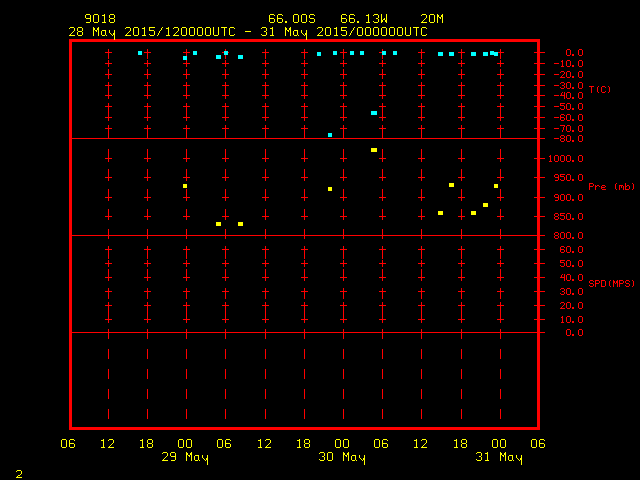
Task: Click the leftmost yellow pressure data point
Action: click(x=185, y=186)
